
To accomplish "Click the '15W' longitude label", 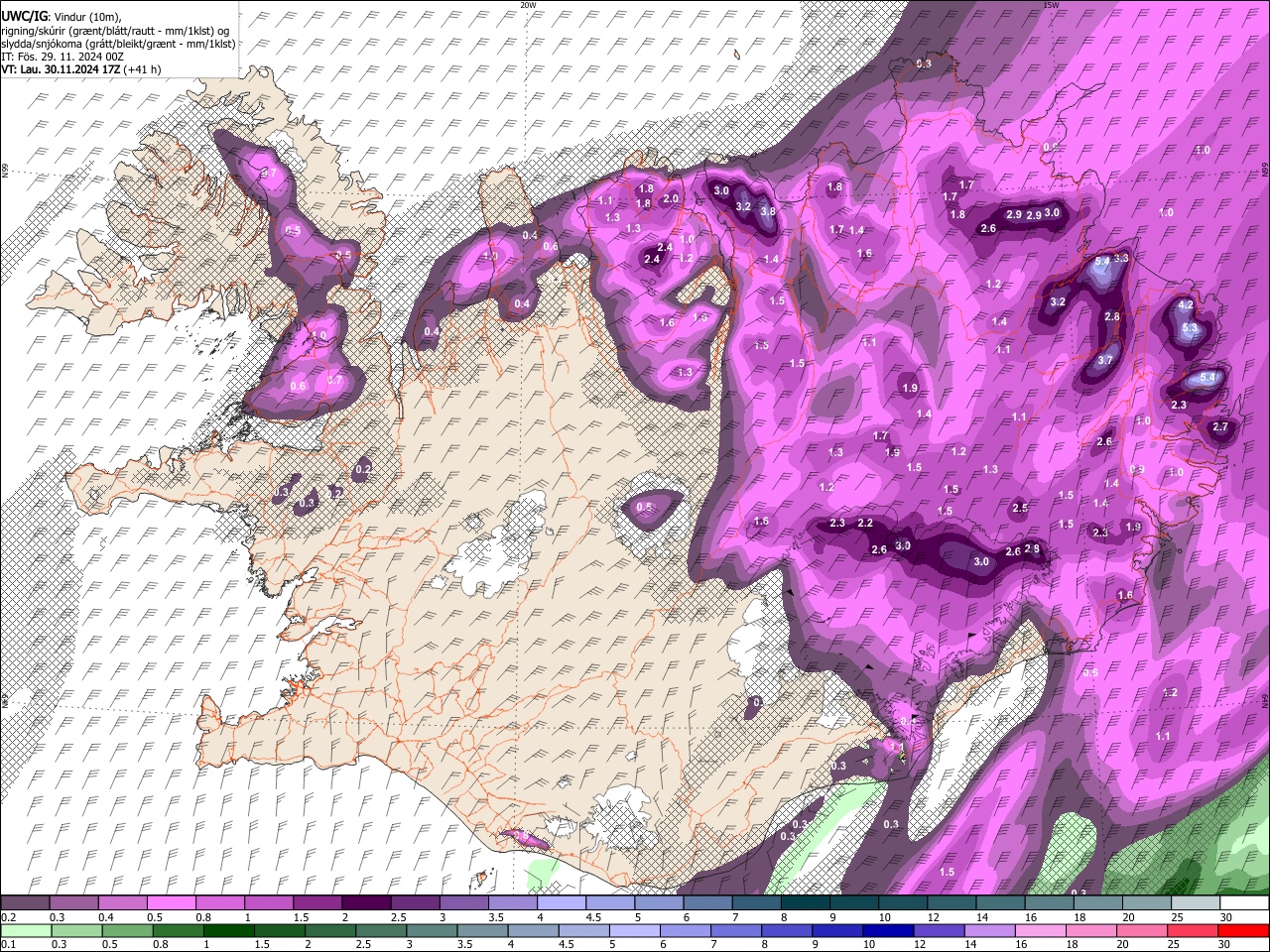I will click(x=1051, y=5).
